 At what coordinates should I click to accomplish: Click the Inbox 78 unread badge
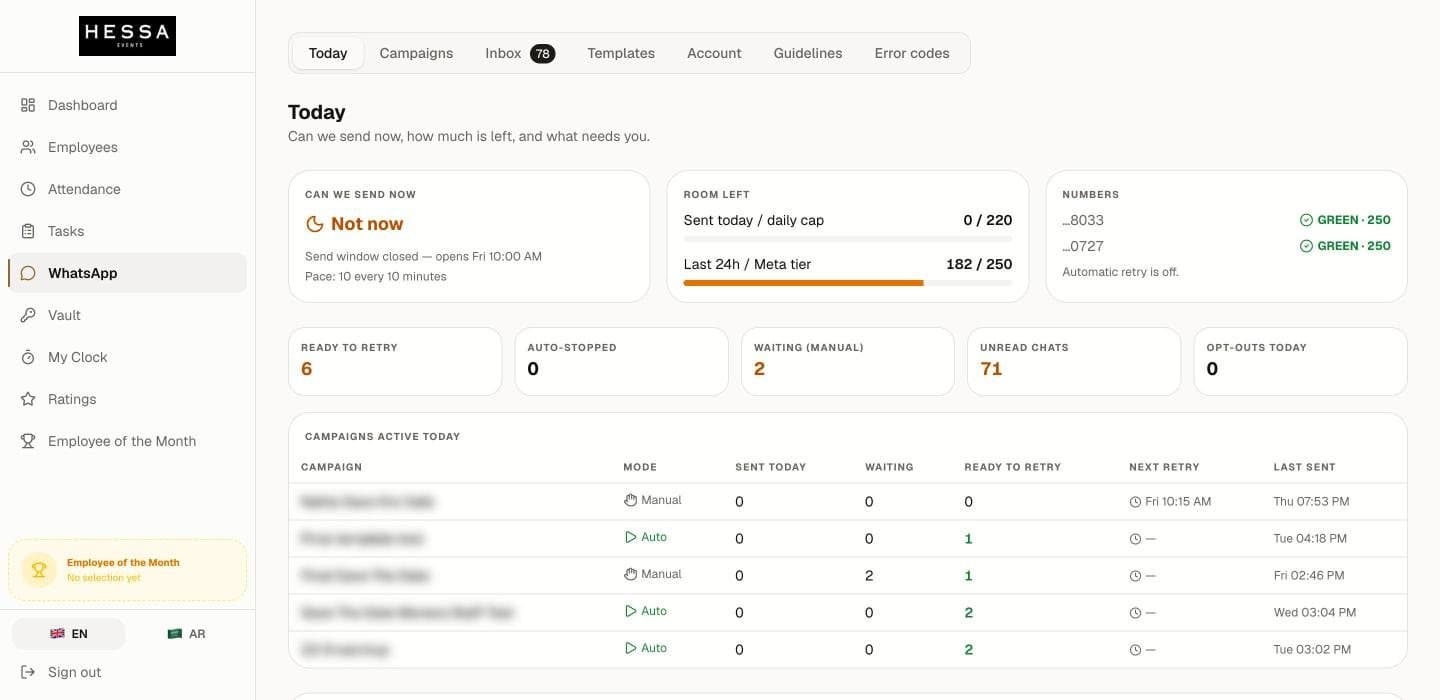click(543, 54)
